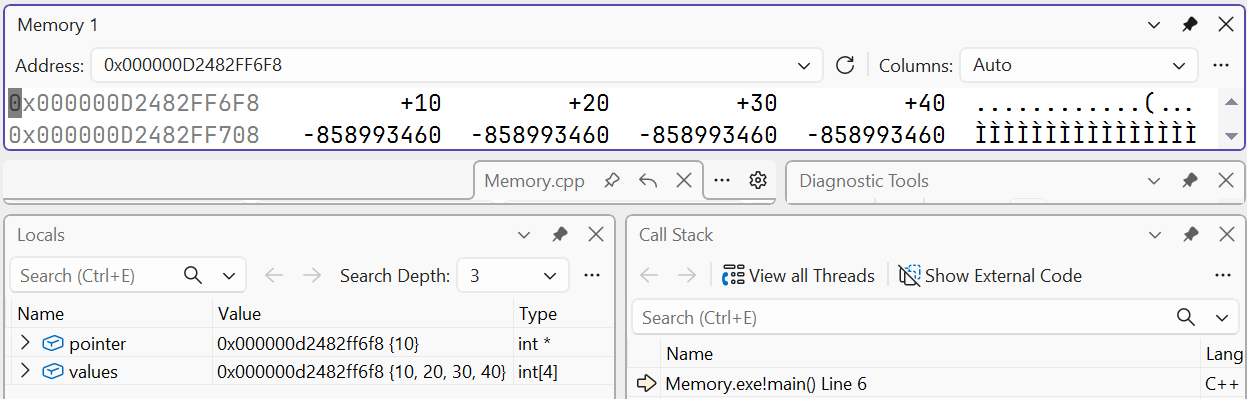Click the Call Stack back arrow

click(649, 275)
